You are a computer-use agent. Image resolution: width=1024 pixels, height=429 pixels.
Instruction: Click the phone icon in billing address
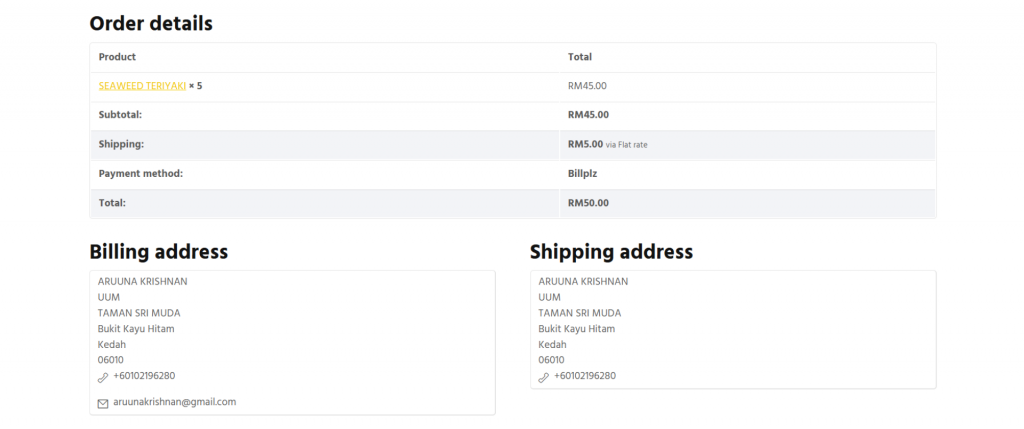103,377
